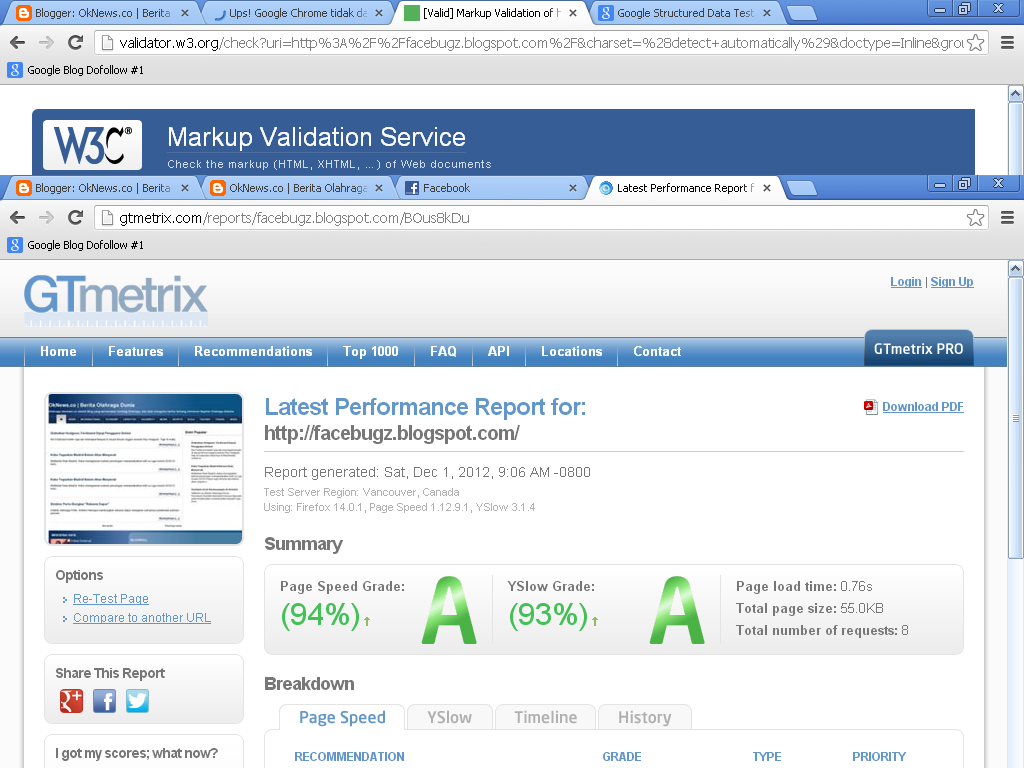Open Home in GTmetrix navigation
The width and height of the screenshot is (1024, 768).
58,351
